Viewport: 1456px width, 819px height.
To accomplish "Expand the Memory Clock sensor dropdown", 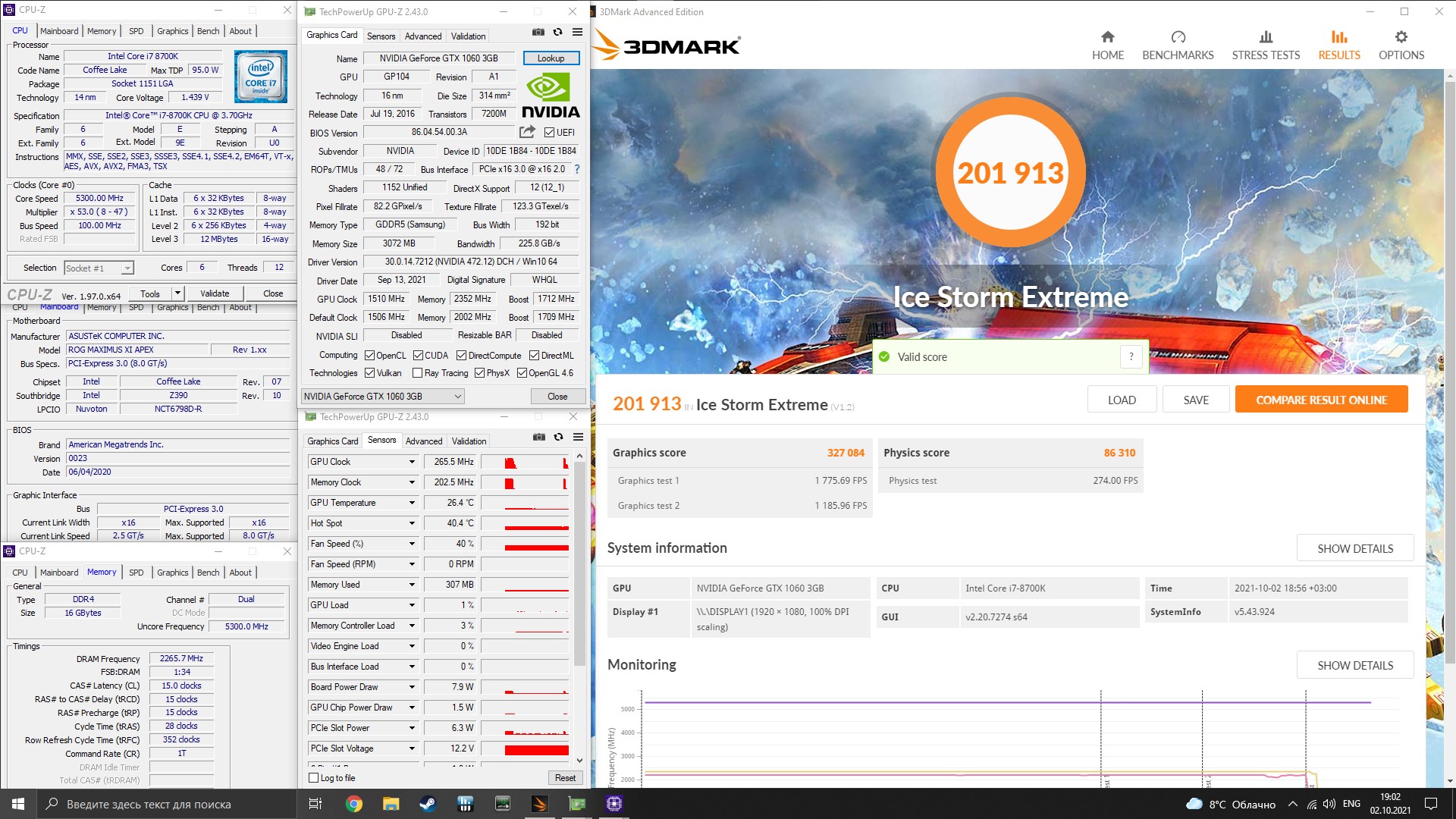I will [x=412, y=482].
